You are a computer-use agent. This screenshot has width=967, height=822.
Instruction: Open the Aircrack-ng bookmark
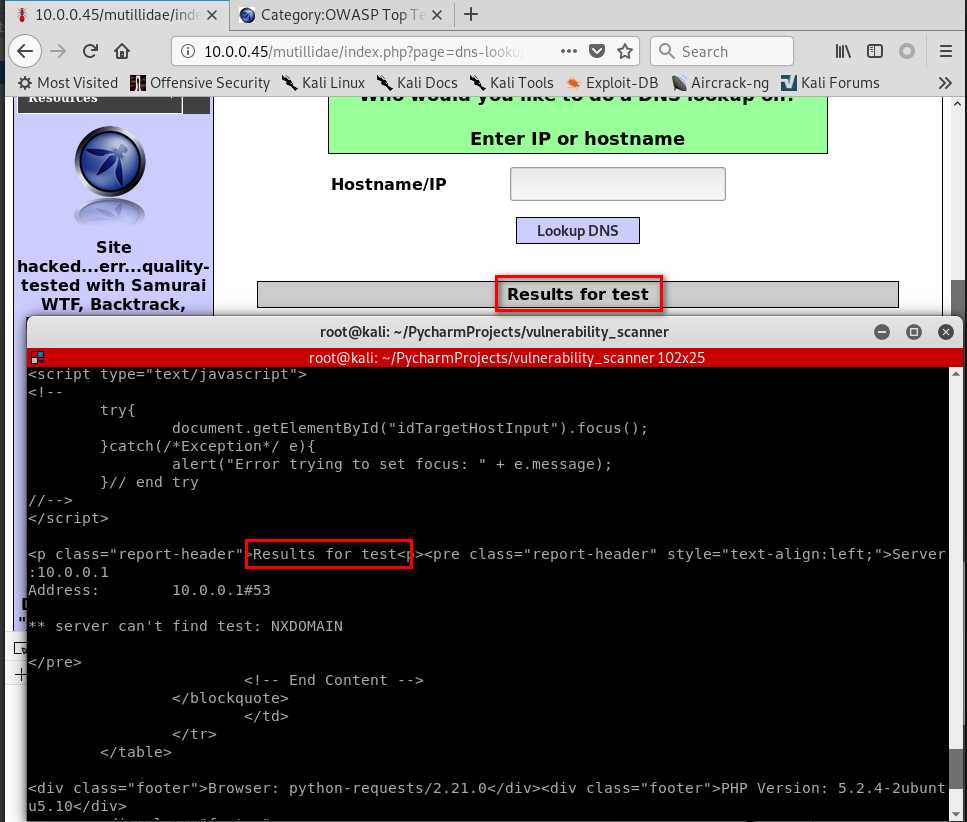(x=720, y=83)
